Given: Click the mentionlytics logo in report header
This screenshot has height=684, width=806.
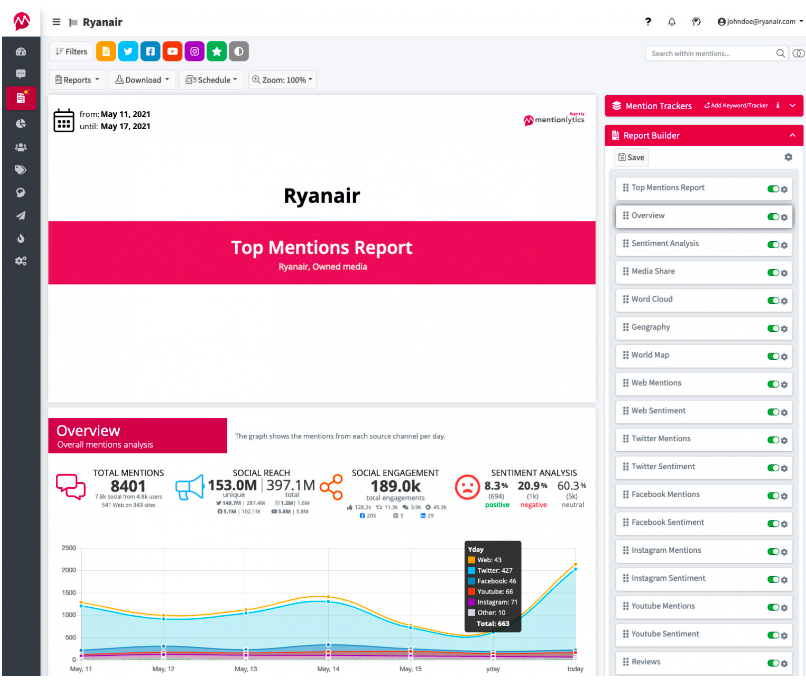Looking at the screenshot, I should pyautogui.click(x=554, y=119).
